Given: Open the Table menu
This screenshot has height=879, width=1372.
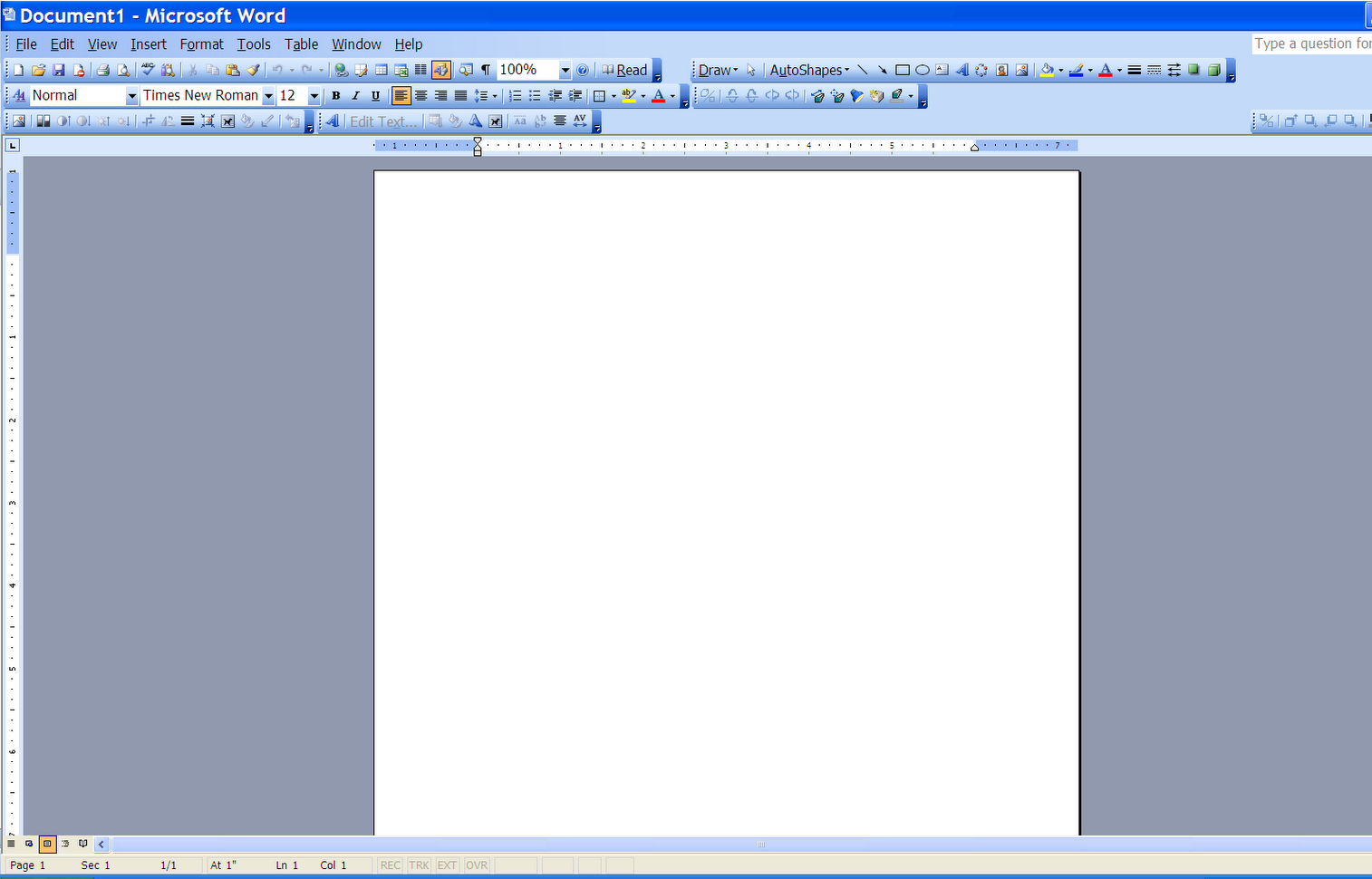Looking at the screenshot, I should pyautogui.click(x=301, y=43).
